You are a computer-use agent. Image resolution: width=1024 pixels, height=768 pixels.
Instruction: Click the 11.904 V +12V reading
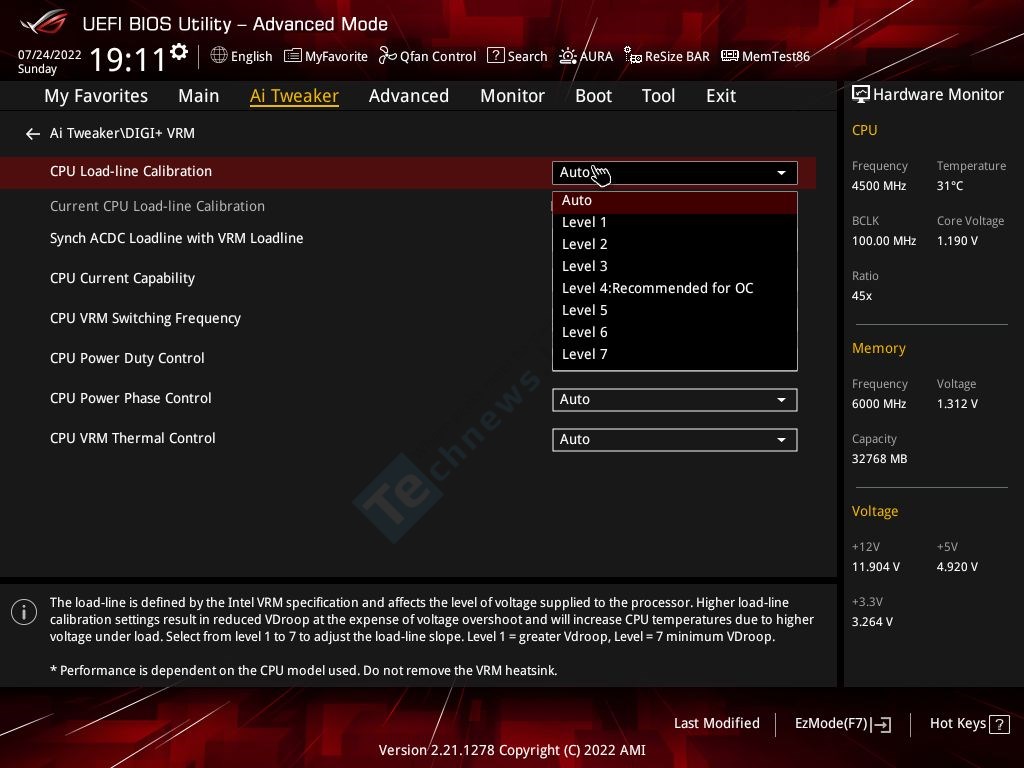[875, 567]
